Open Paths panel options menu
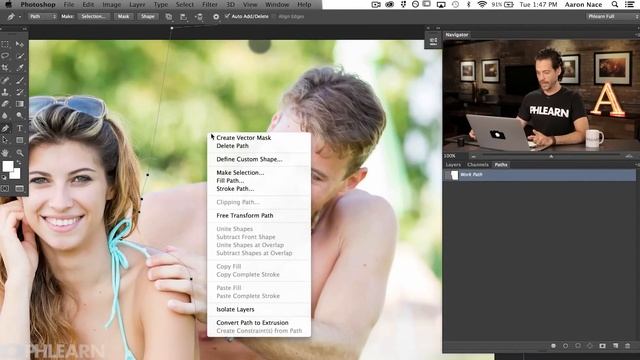Image resolution: width=640 pixels, height=360 pixels. click(637, 165)
